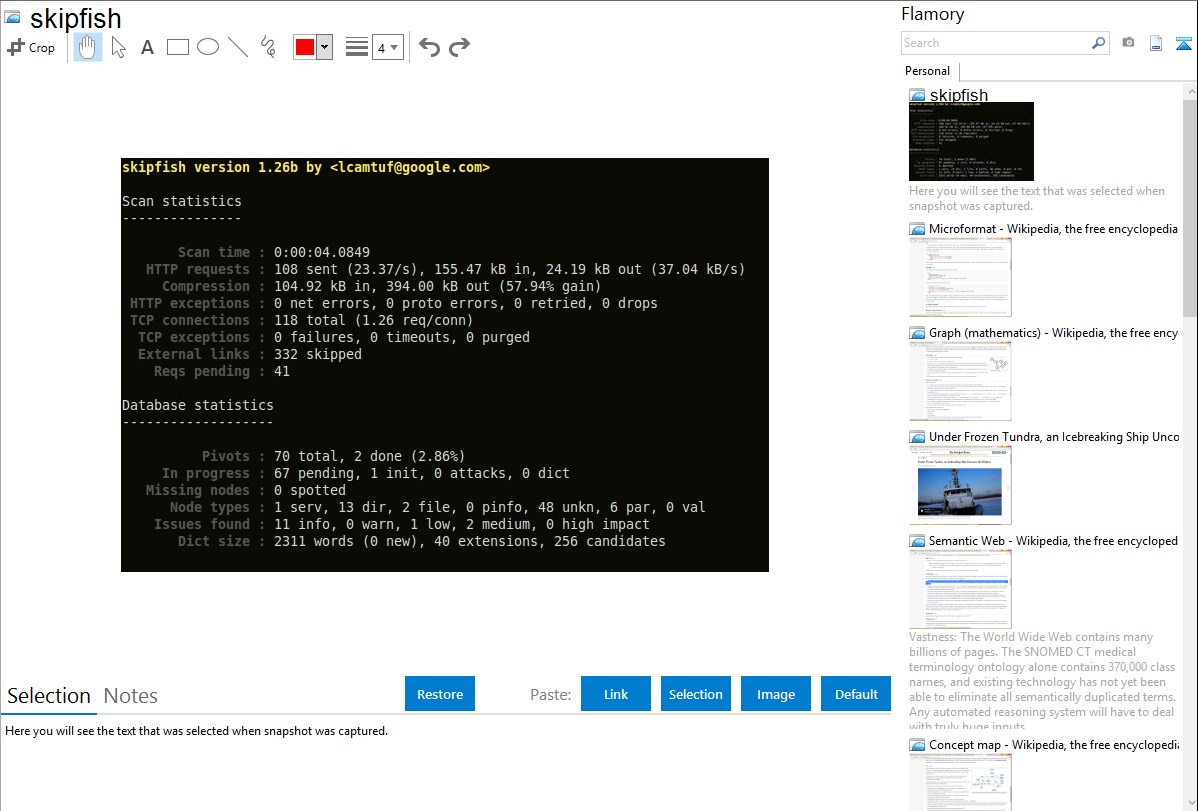Click the Link paste button

click(x=616, y=694)
